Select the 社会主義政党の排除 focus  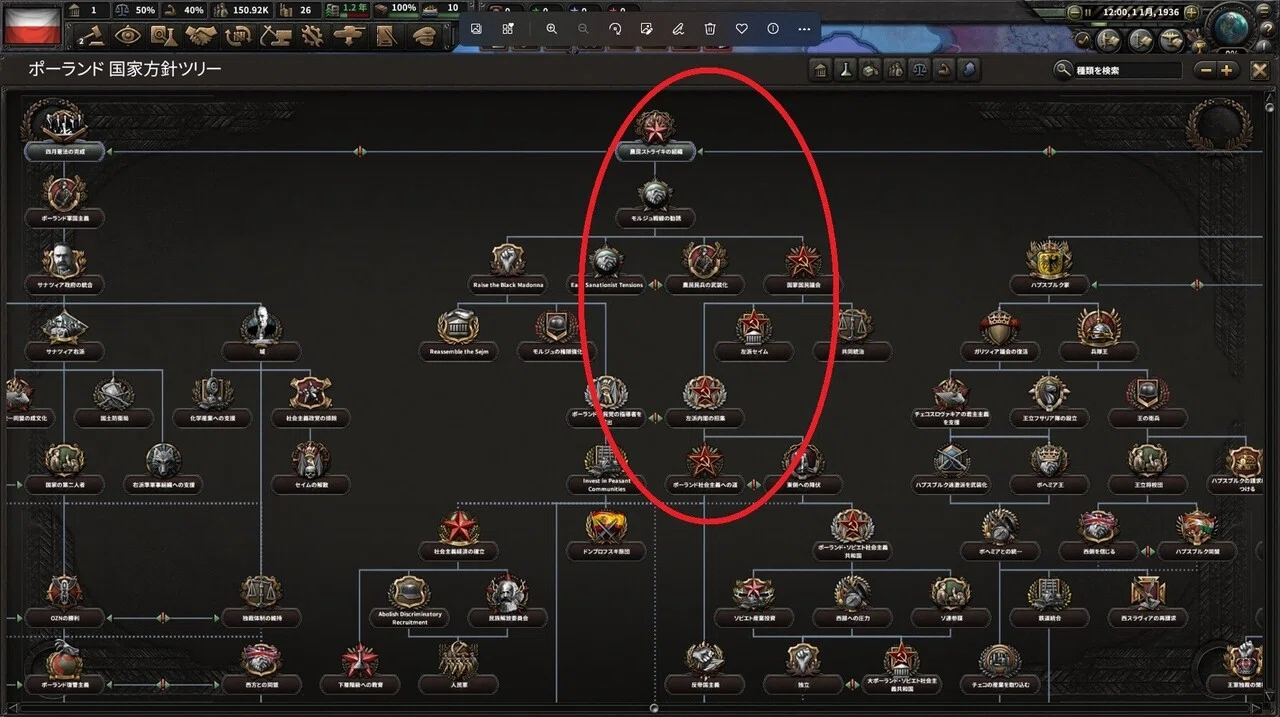[x=310, y=400]
